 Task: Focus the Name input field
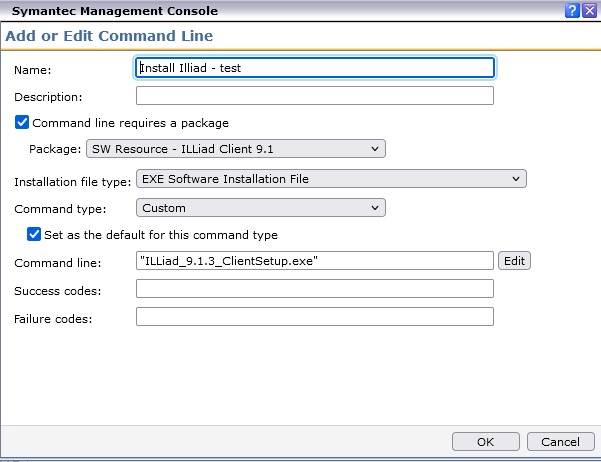(x=315, y=68)
